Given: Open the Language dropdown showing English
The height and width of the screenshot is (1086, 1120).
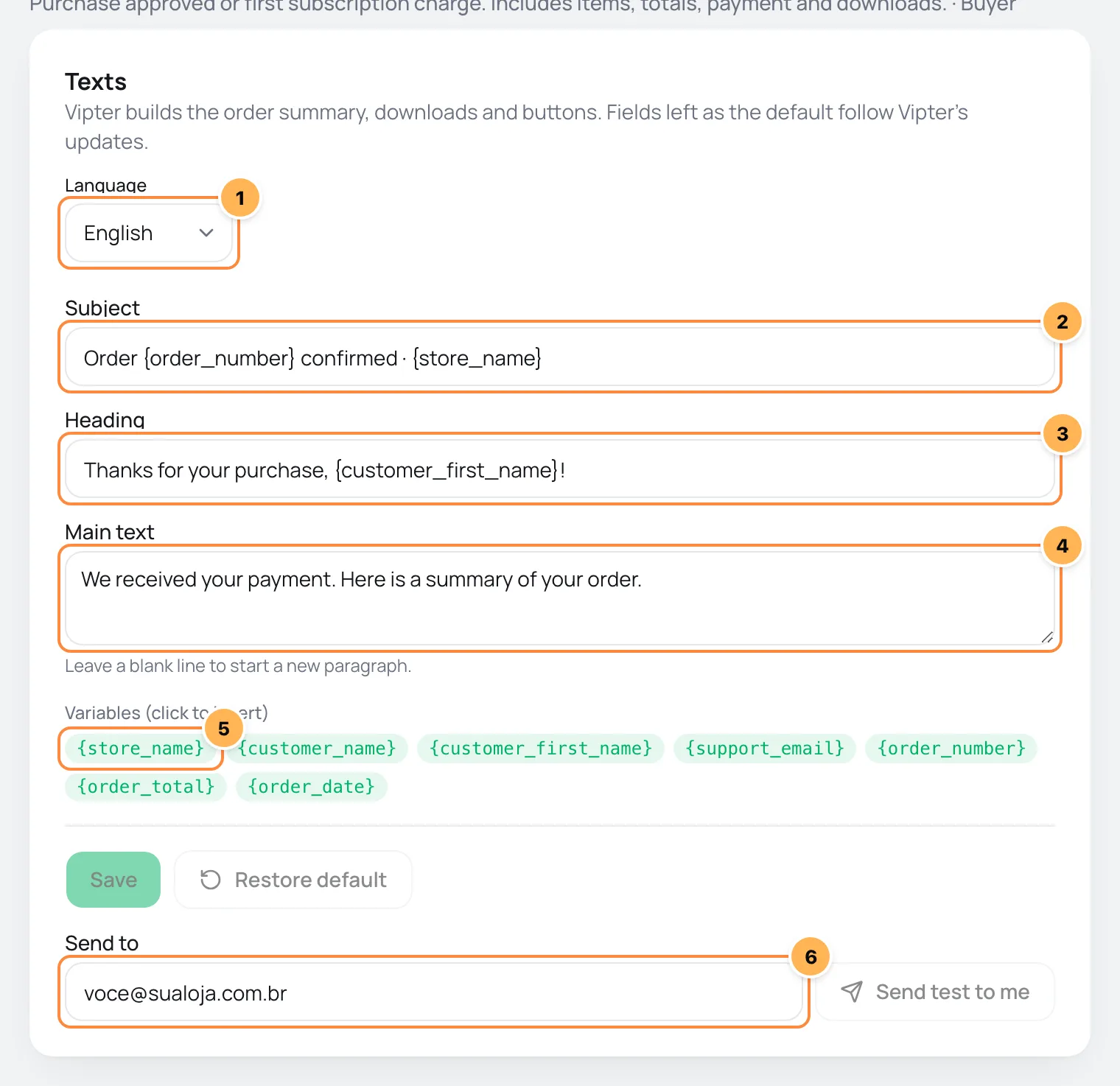Looking at the screenshot, I should (x=149, y=233).
